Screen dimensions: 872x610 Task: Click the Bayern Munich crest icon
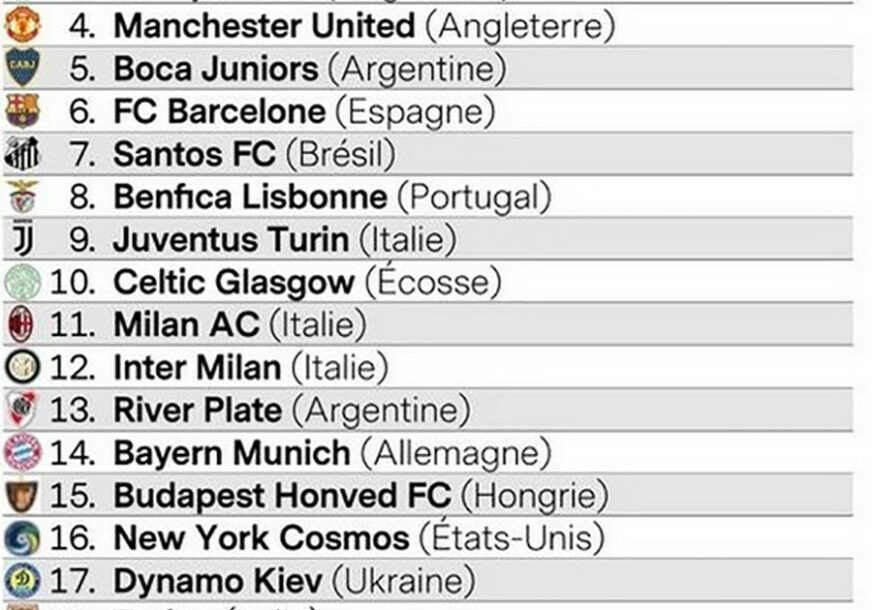tap(22, 452)
